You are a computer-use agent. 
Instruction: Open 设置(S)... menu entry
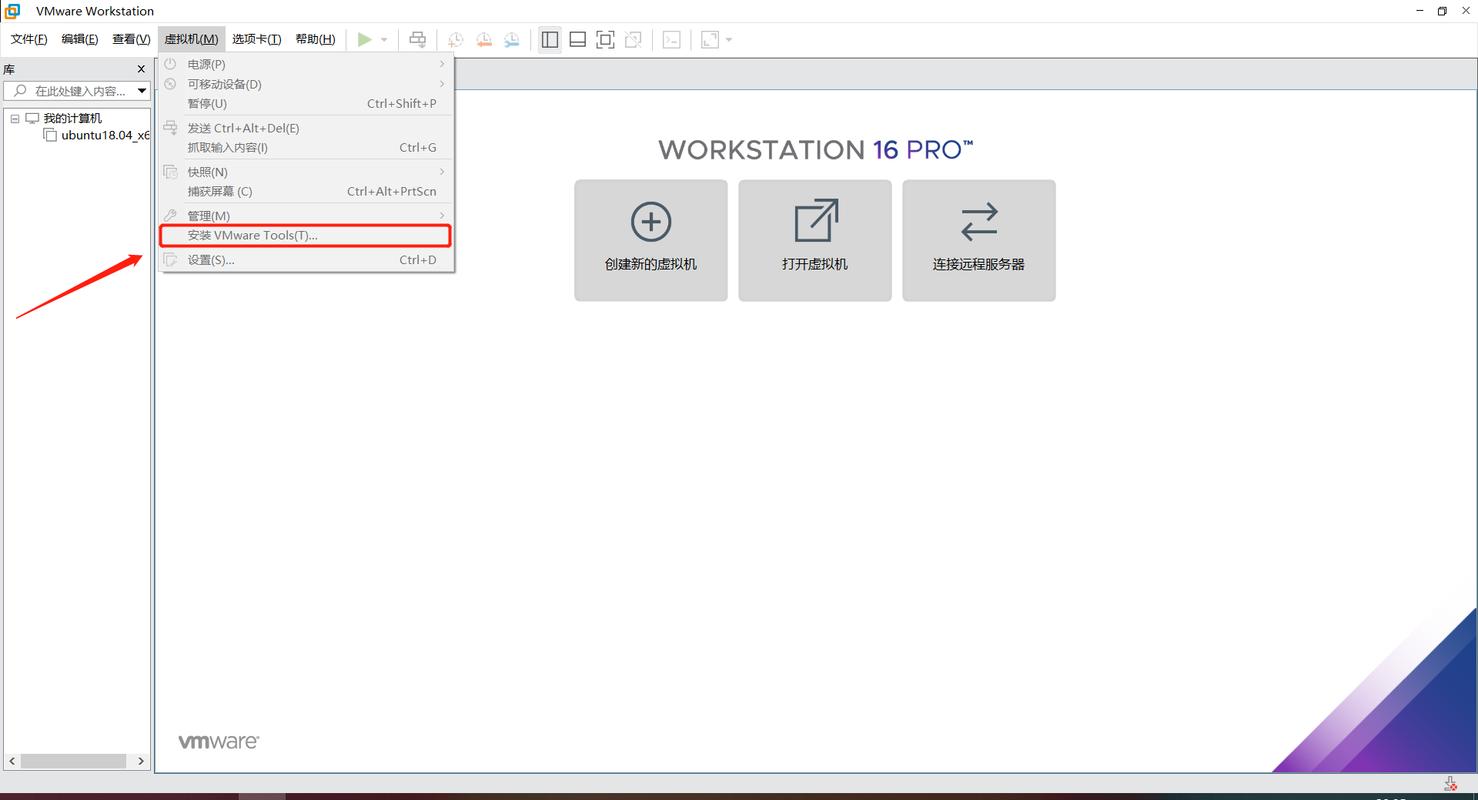[x=305, y=260]
